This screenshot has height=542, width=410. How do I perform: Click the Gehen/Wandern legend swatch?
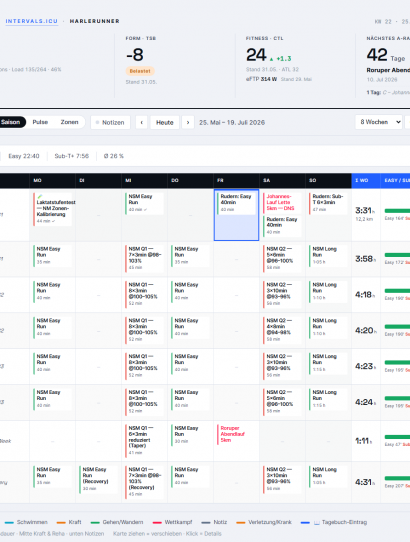pyautogui.click(x=95, y=522)
